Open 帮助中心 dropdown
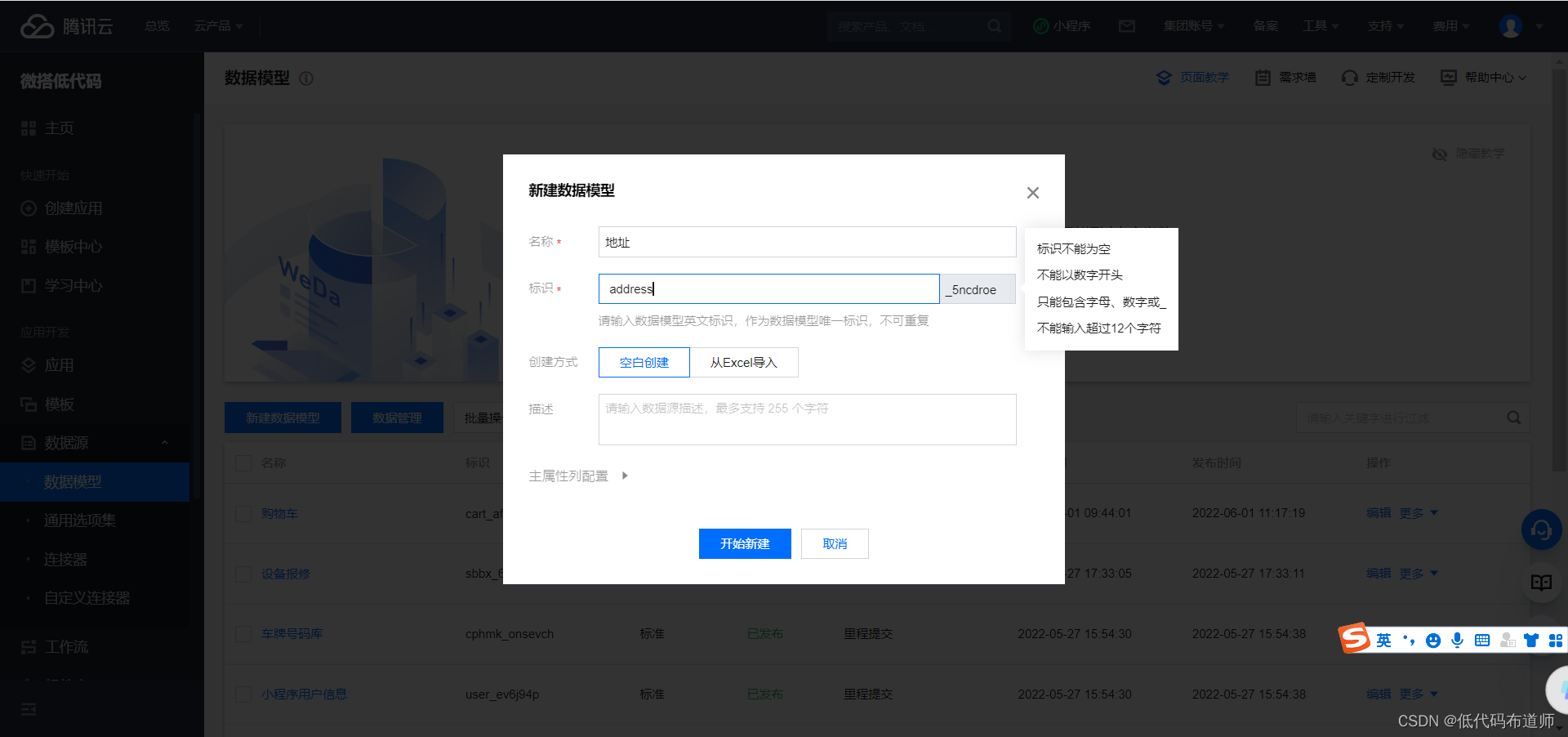This screenshot has height=737, width=1568. click(1484, 77)
